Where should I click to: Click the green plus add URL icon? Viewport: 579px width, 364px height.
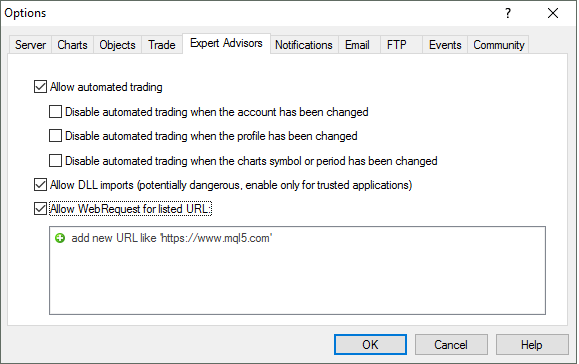(60, 238)
